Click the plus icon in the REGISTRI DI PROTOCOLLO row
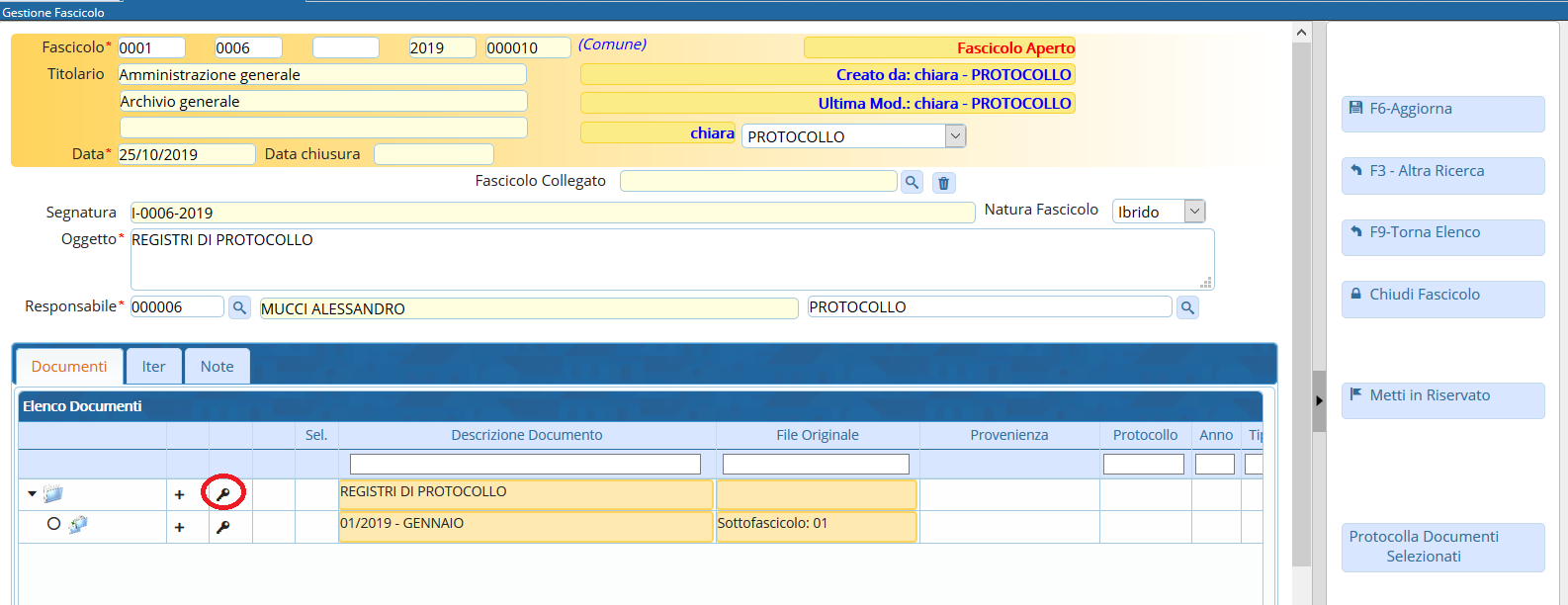This screenshot has height=605, width=1568. [x=179, y=494]
